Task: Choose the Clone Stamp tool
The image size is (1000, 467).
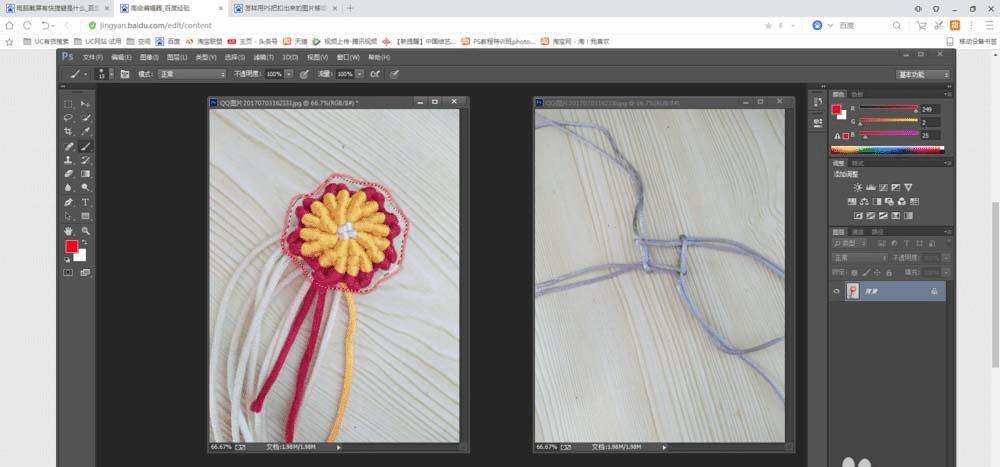Action: pos(68,160)
